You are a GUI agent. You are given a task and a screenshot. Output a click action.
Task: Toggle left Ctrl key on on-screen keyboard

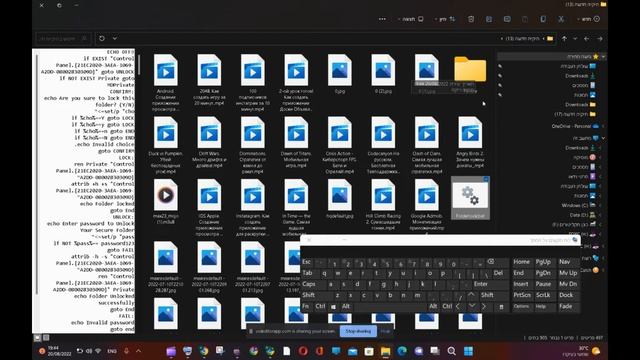click(320, 306)
